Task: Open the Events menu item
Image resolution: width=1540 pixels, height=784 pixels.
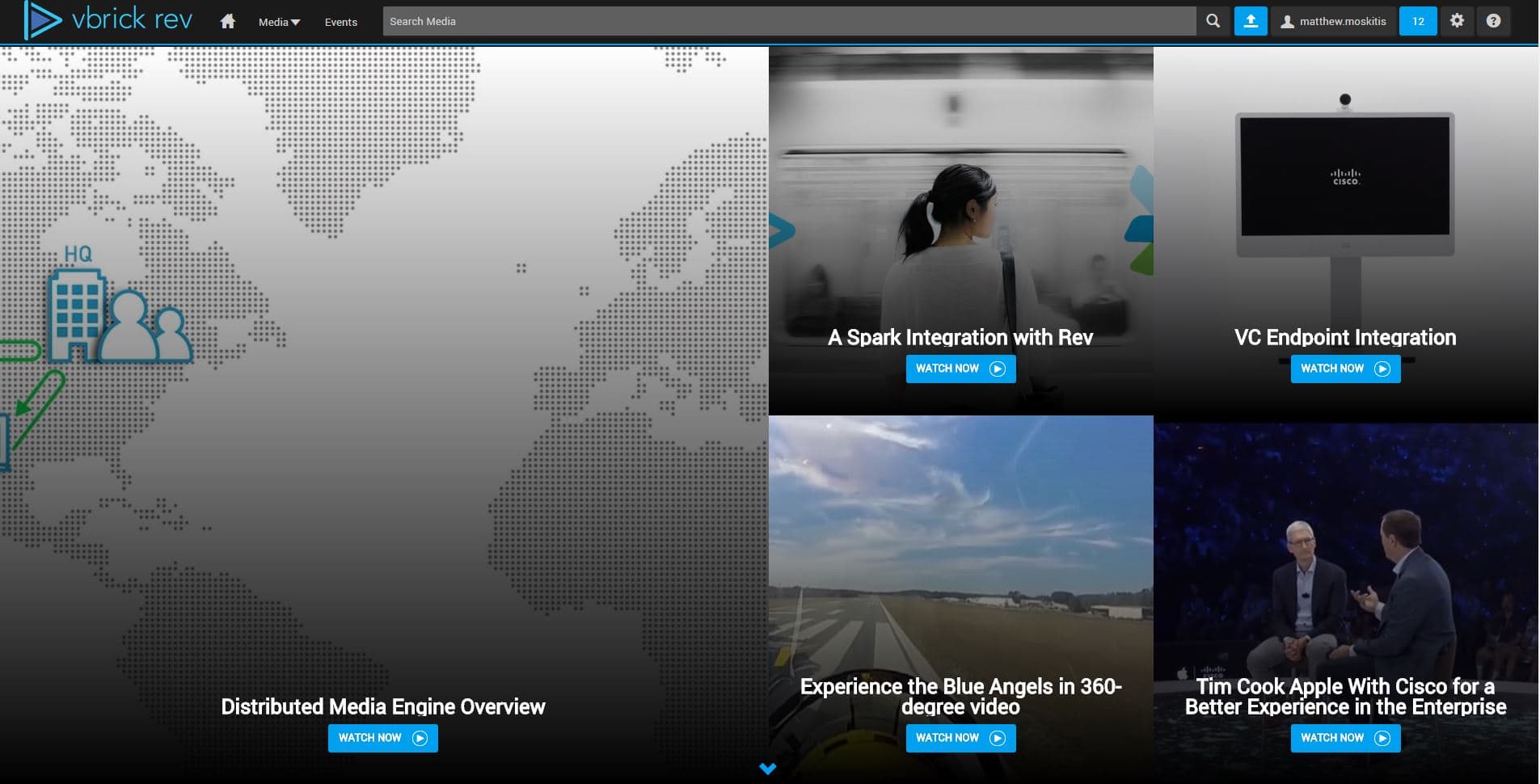Action: click(x=340, y=22)
